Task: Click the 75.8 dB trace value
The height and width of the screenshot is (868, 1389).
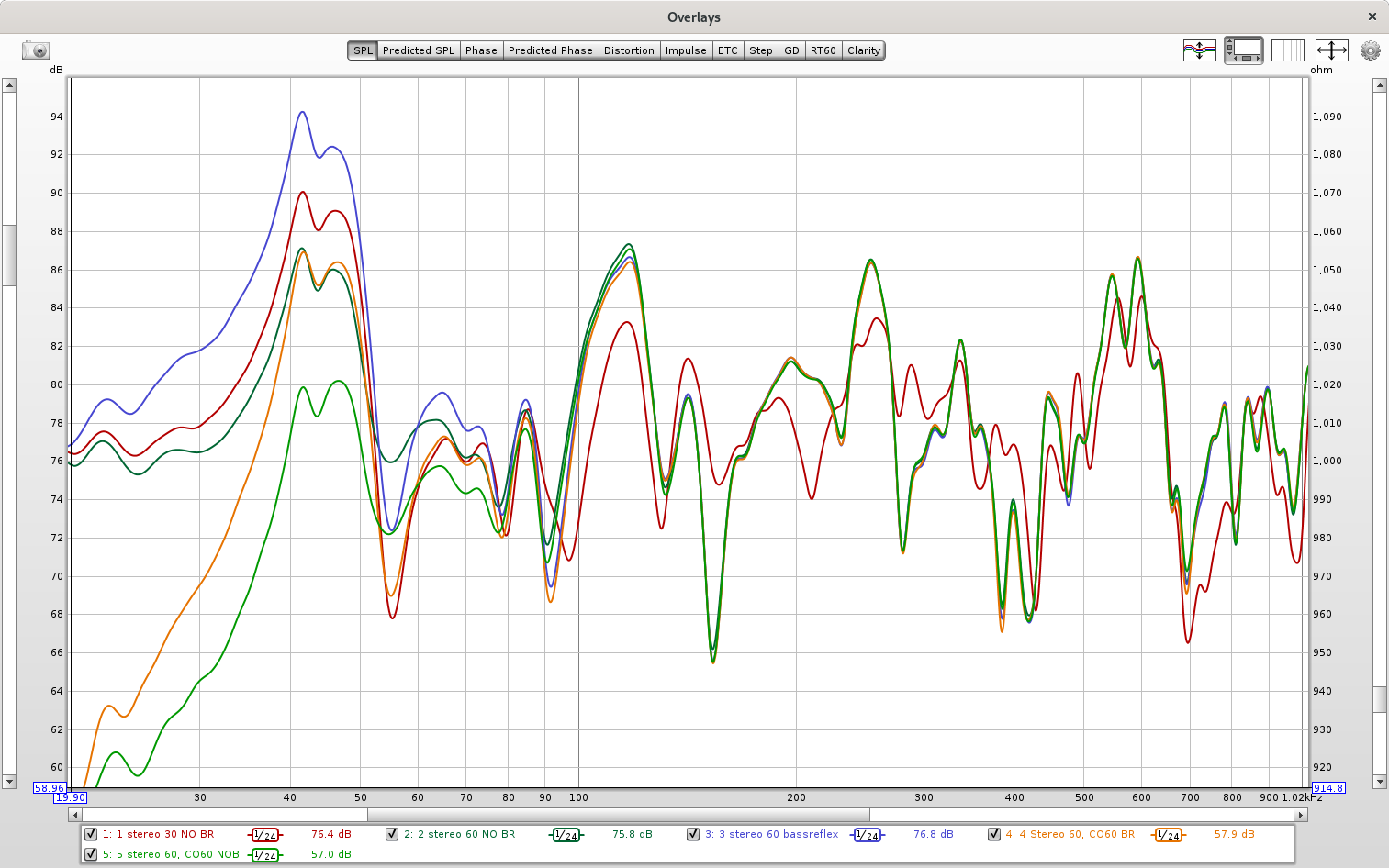Action: [x=633, y=835]
